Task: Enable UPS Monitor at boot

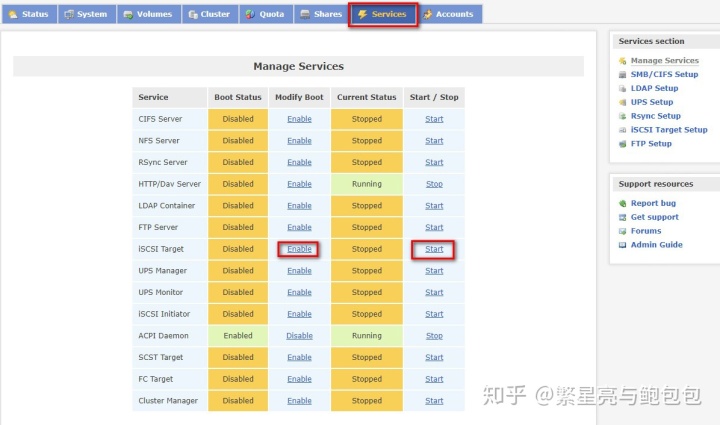Action: pos(299,292)
